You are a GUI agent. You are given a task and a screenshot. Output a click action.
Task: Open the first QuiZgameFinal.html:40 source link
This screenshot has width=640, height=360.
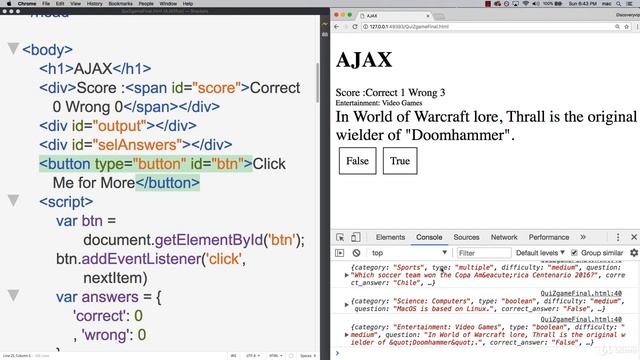pos(581,293)
